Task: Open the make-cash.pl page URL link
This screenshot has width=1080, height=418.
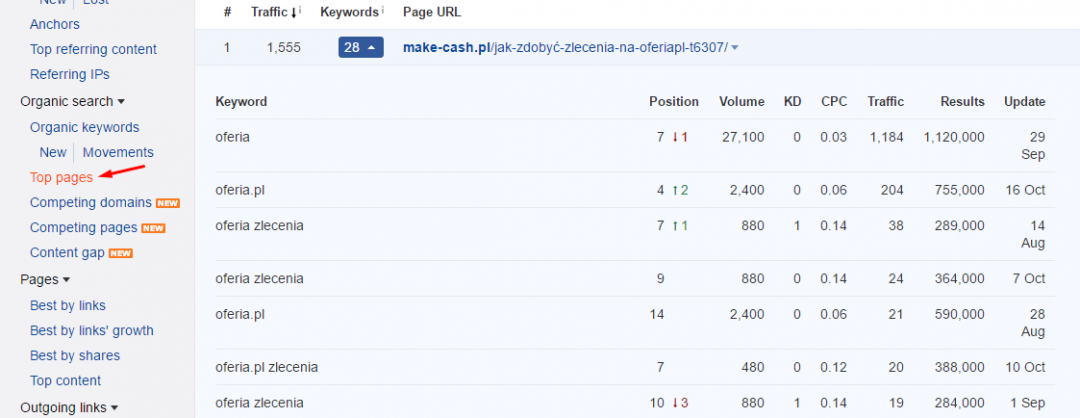Action: [564, 47]
